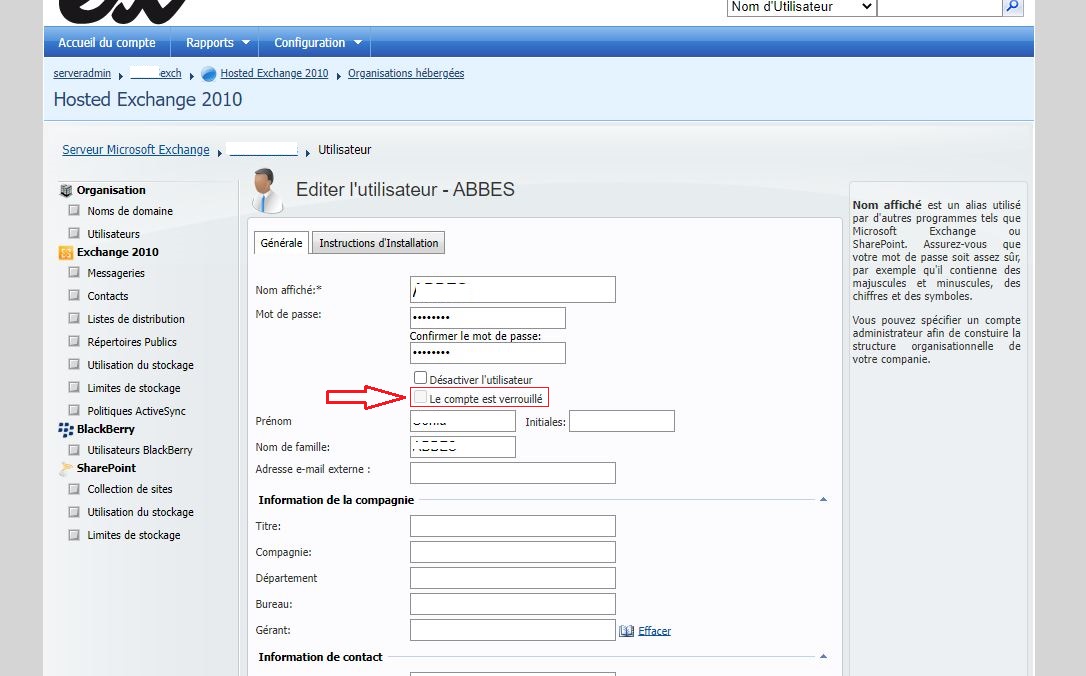This screenshot has width=1086, height=676.
Task: Click the Initiales input field
Action: [x=622, y=421]
